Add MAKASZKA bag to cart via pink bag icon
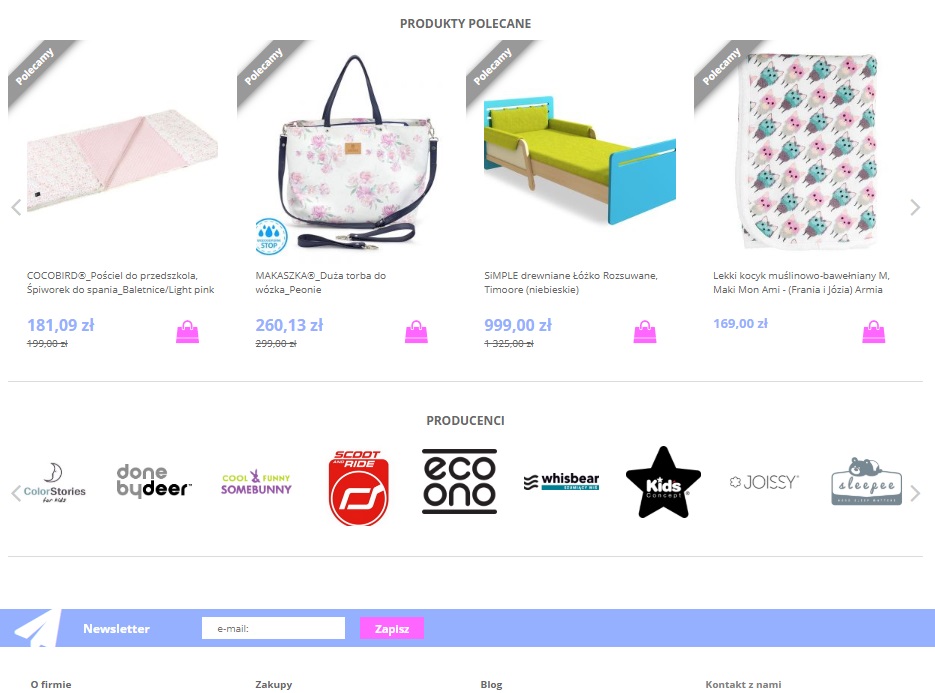Screen dimensions: 935x693 click(x=416, y=332)
